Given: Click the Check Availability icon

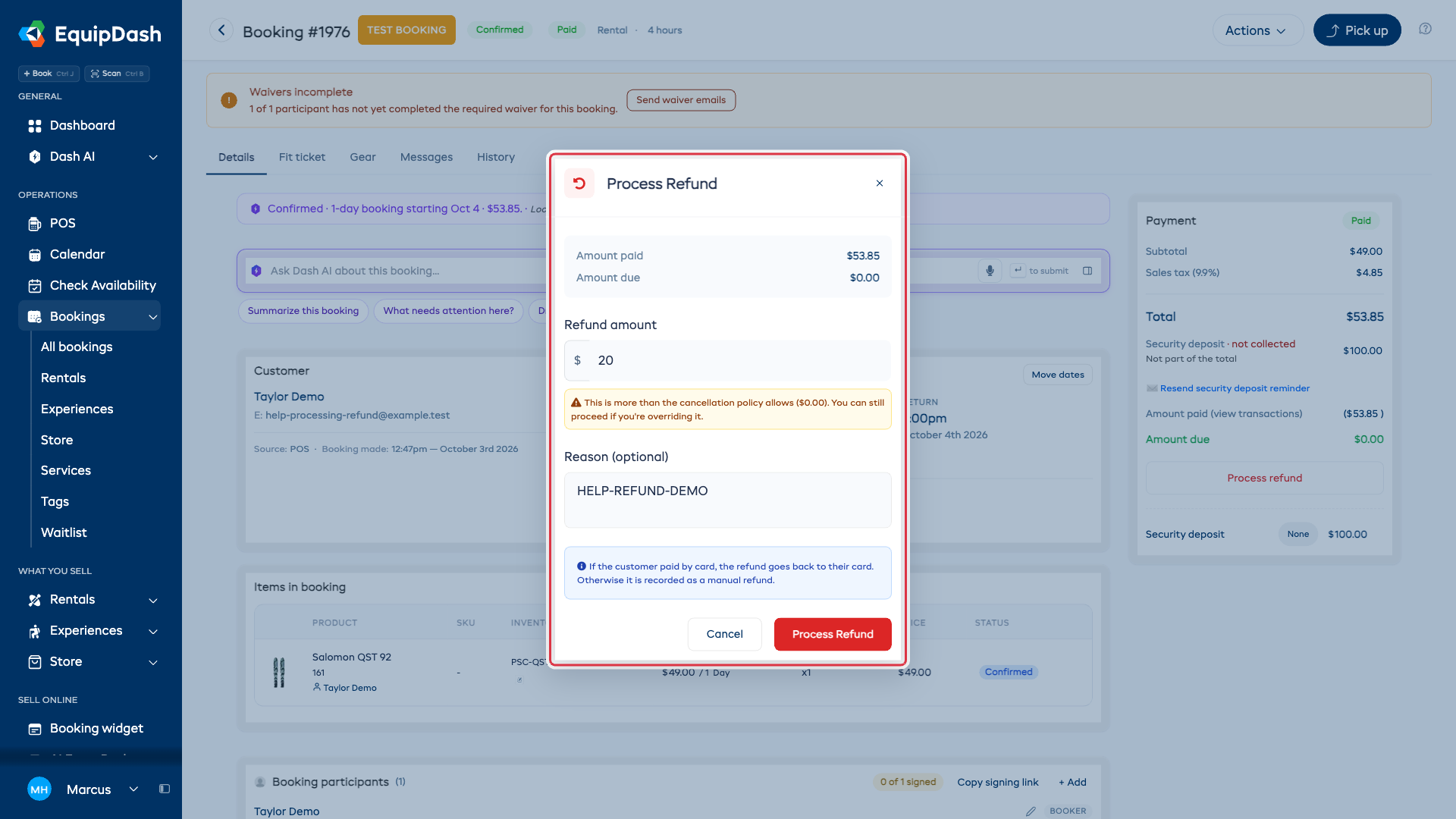Looking at the screenshot, I should pos(35,286).
